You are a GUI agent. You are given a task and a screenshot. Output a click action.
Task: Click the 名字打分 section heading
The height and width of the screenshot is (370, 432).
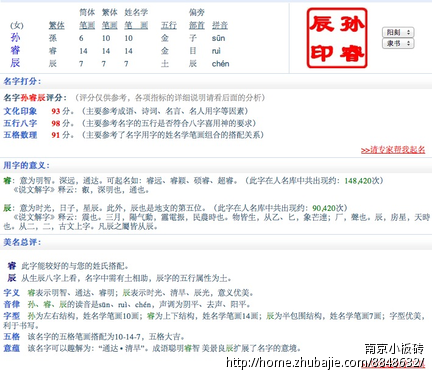[22, 81]
